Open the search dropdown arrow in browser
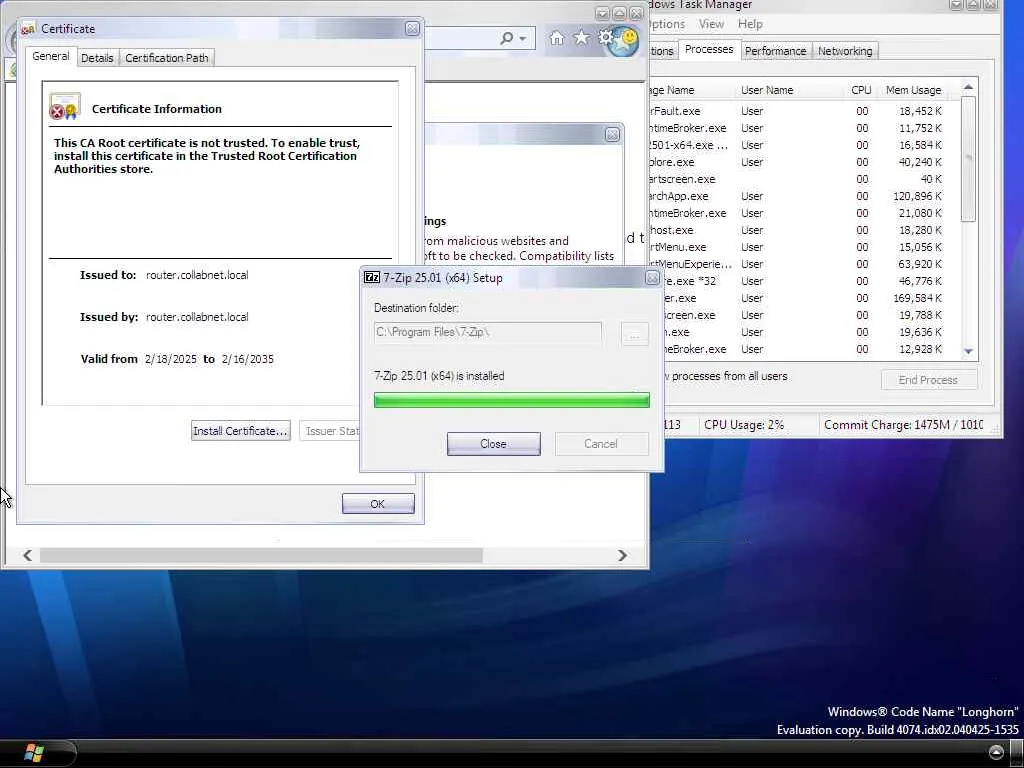Screen dimensions: 1024x768 (x=522, y=39)
